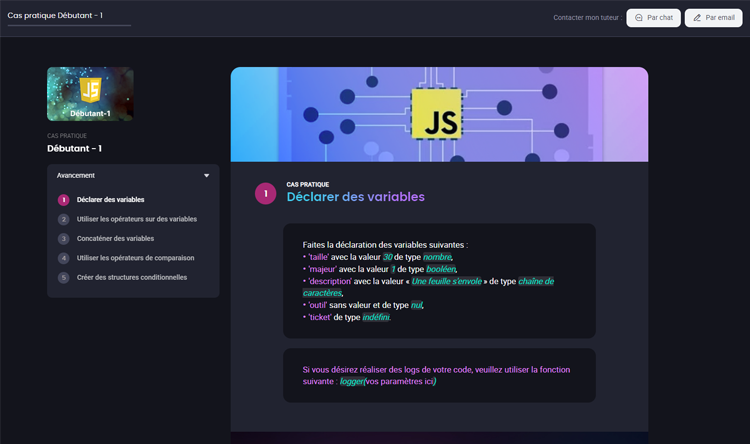This screenshot has height=444, width=750.
Task: Click the 'taille' variable name text
Action: pyautogui.click(x=319, y=257)
